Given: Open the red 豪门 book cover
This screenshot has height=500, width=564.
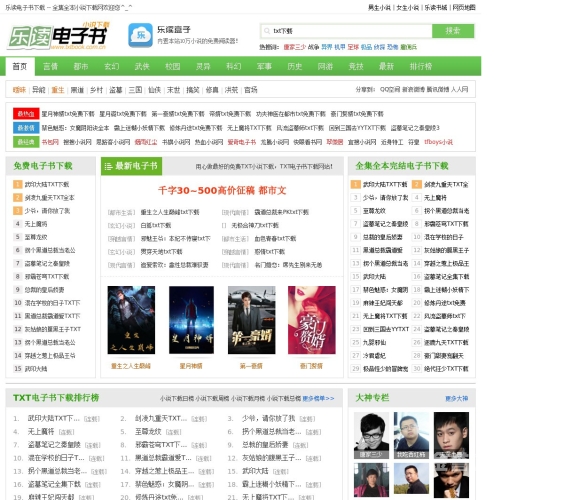Looking at the screenshot, I should (x=311, y=320).
